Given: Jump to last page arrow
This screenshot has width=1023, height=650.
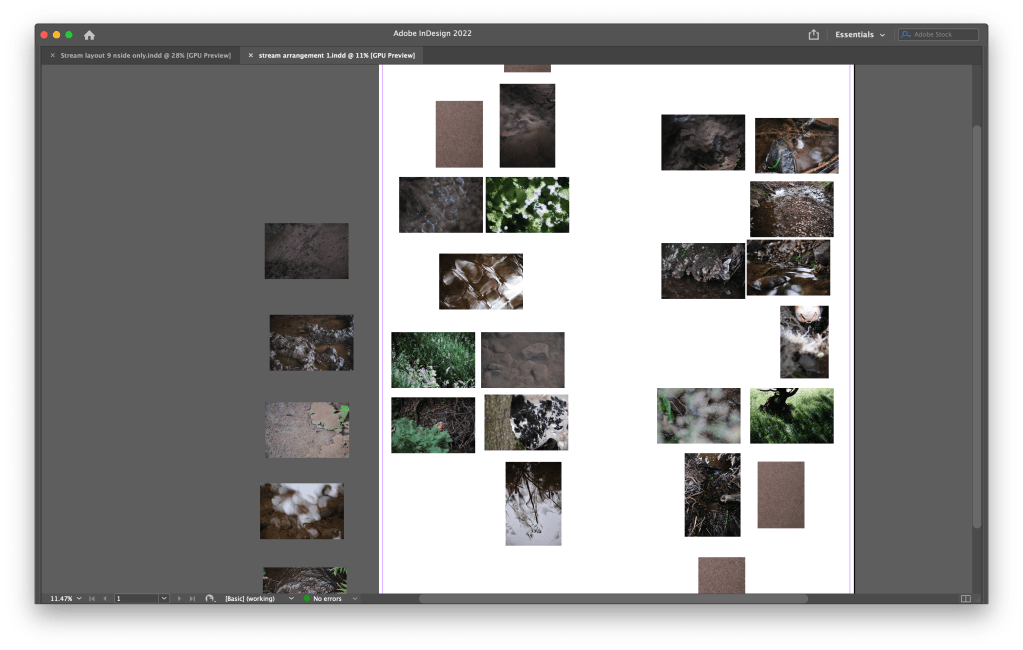Looking at the screenshot, I should tap(192, 599).
